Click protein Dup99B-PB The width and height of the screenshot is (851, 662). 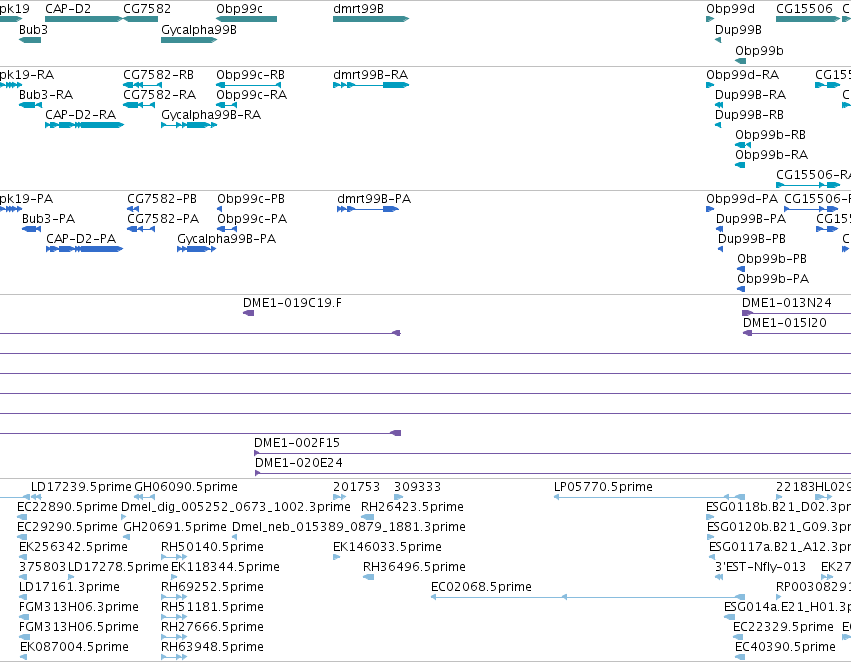[720, 249]
